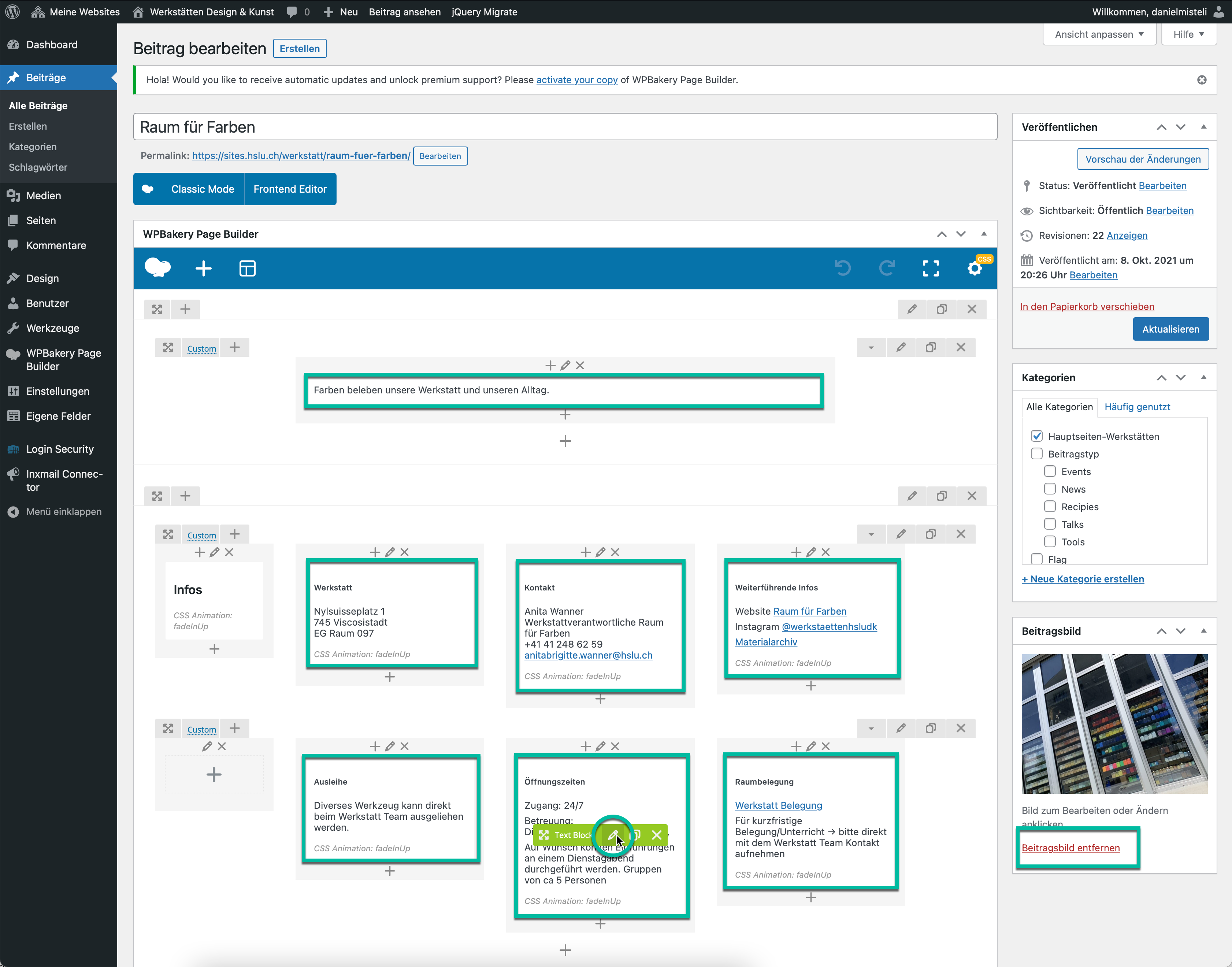Open the WordPress logo menu in the admin bar
Image resolution: width=1232 pixels, height=967 pixels.
pos(12,11)
